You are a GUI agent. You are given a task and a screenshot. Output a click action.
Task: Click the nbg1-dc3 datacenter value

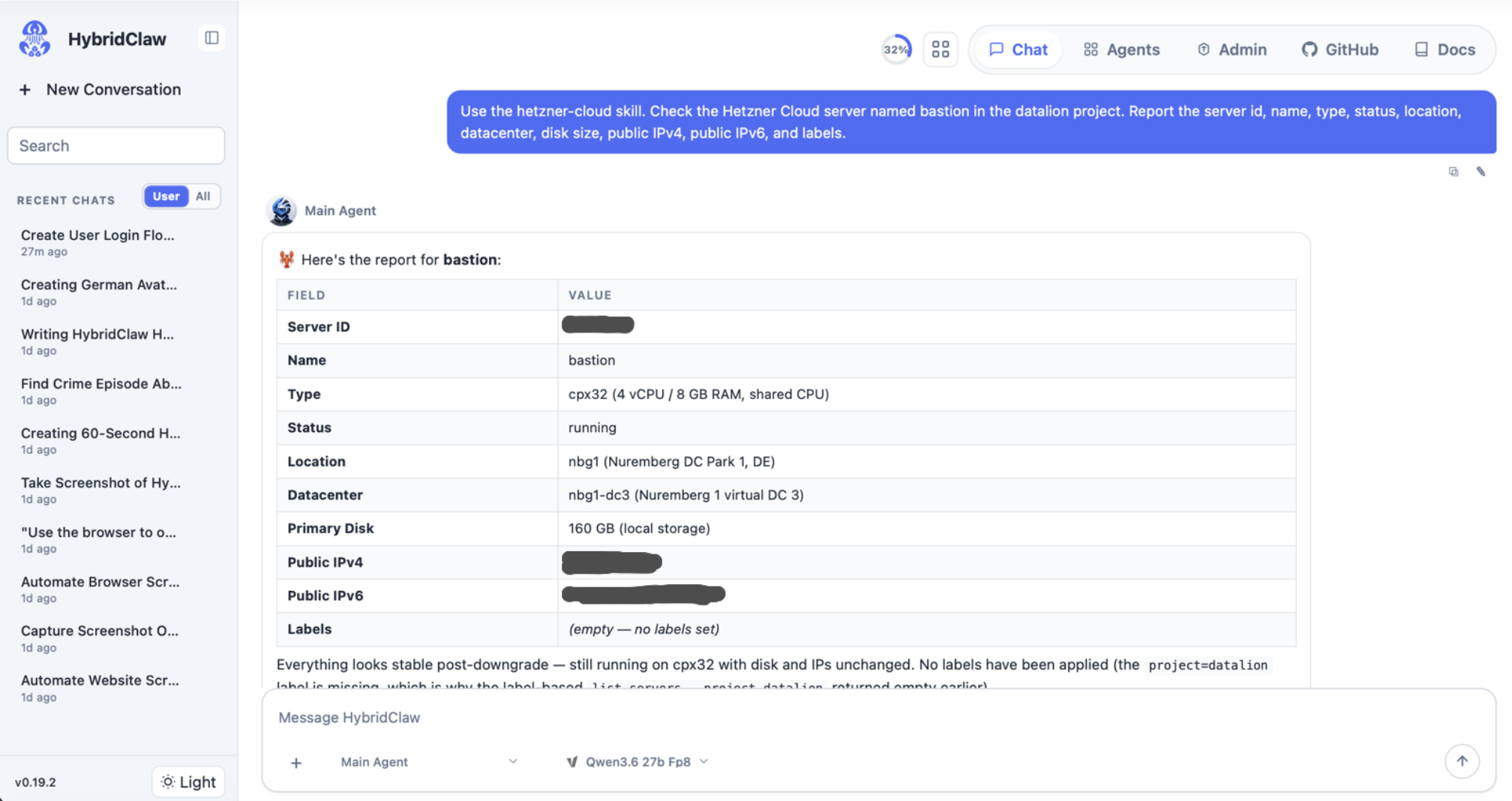point(685,495)
